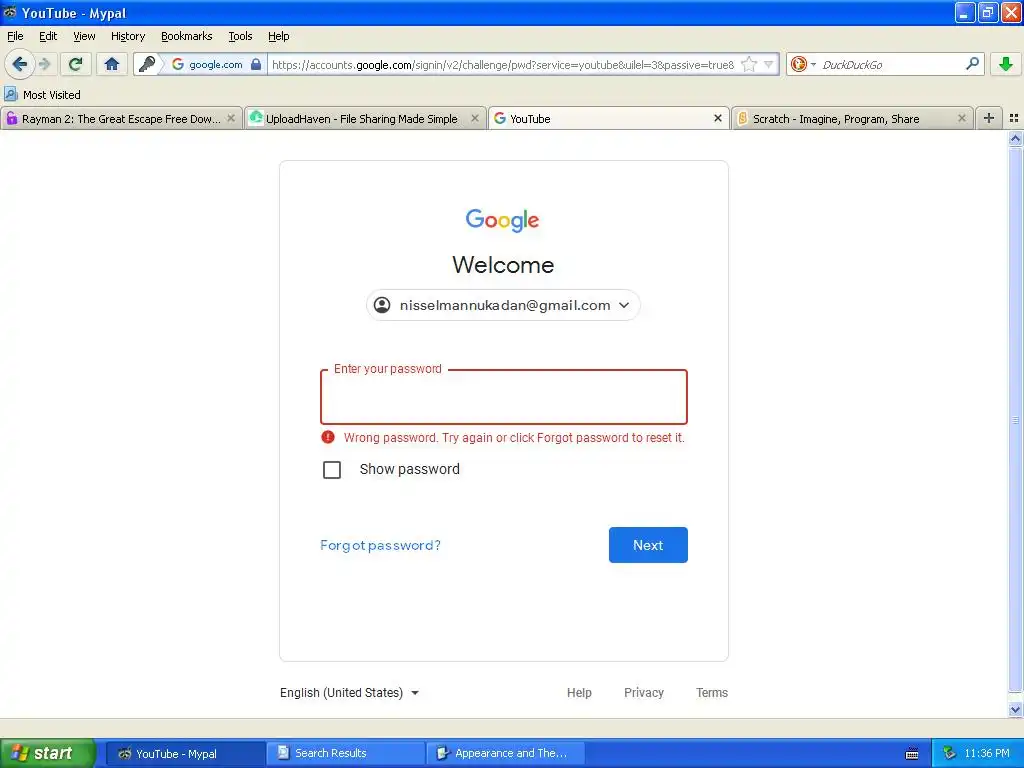Open the Home page icon
Screen dimensions: 1024x768
point(112,64)
